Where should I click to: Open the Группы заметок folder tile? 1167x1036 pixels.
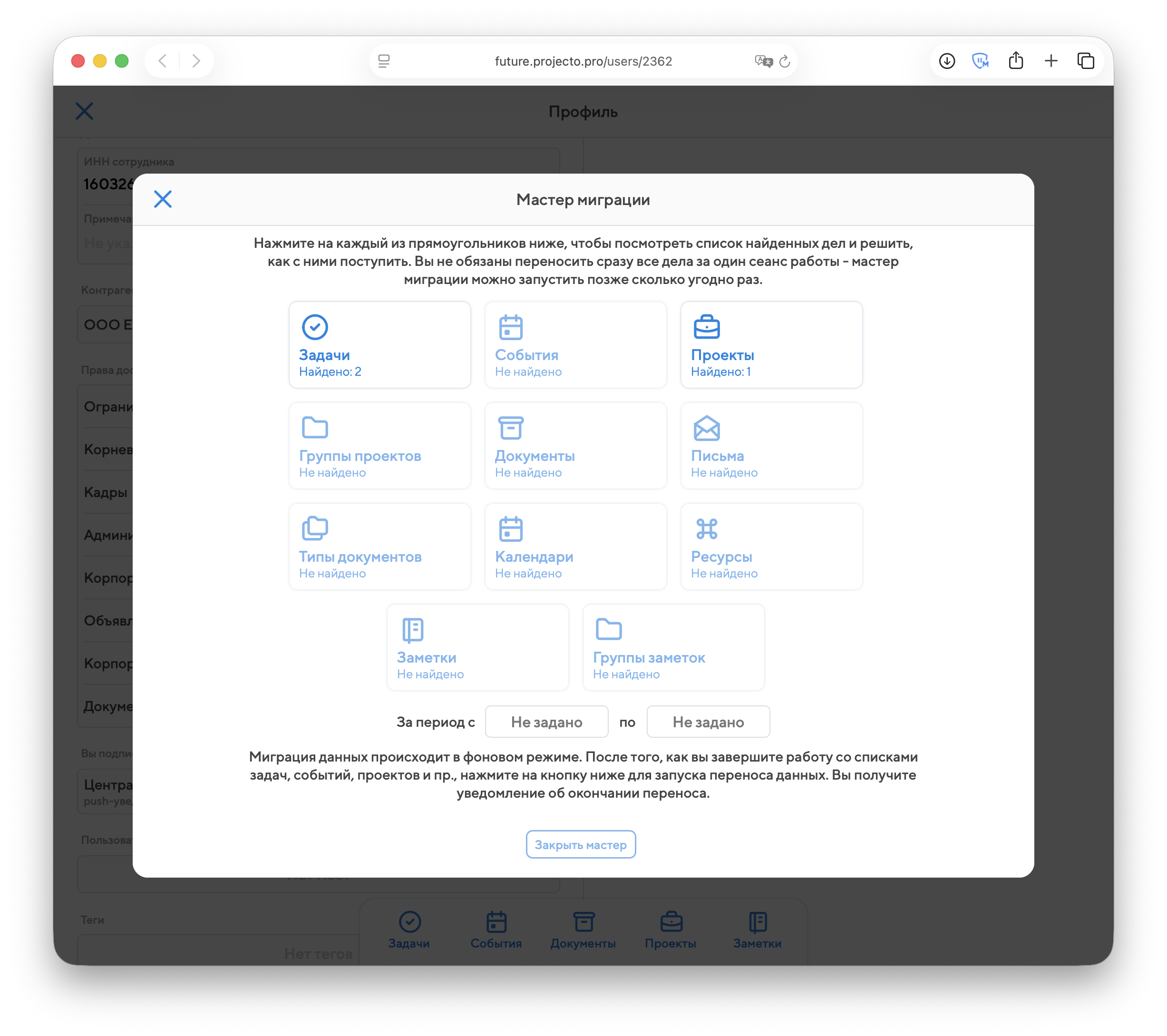673,648
